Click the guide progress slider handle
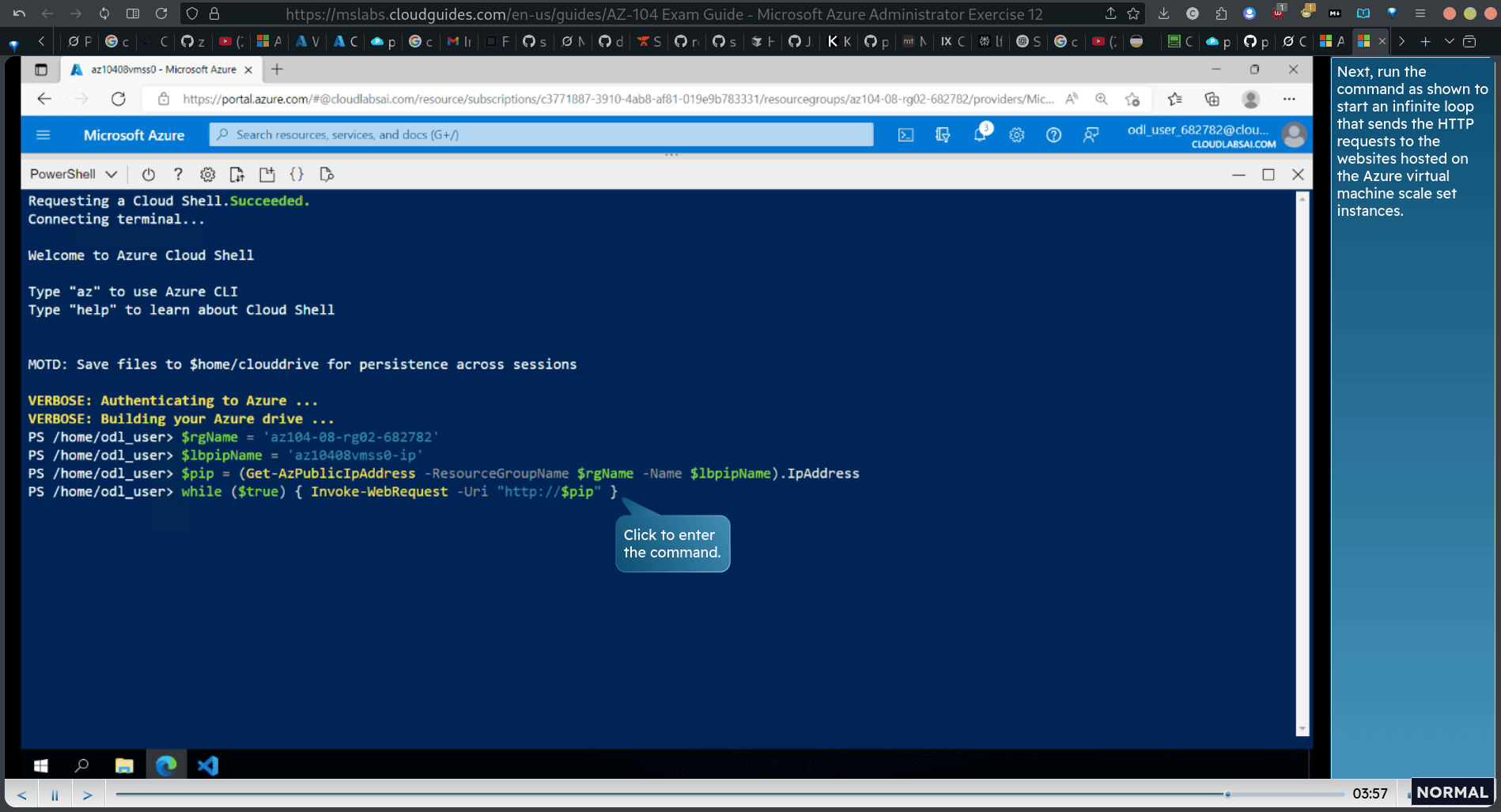 (x=1227, y=794)
